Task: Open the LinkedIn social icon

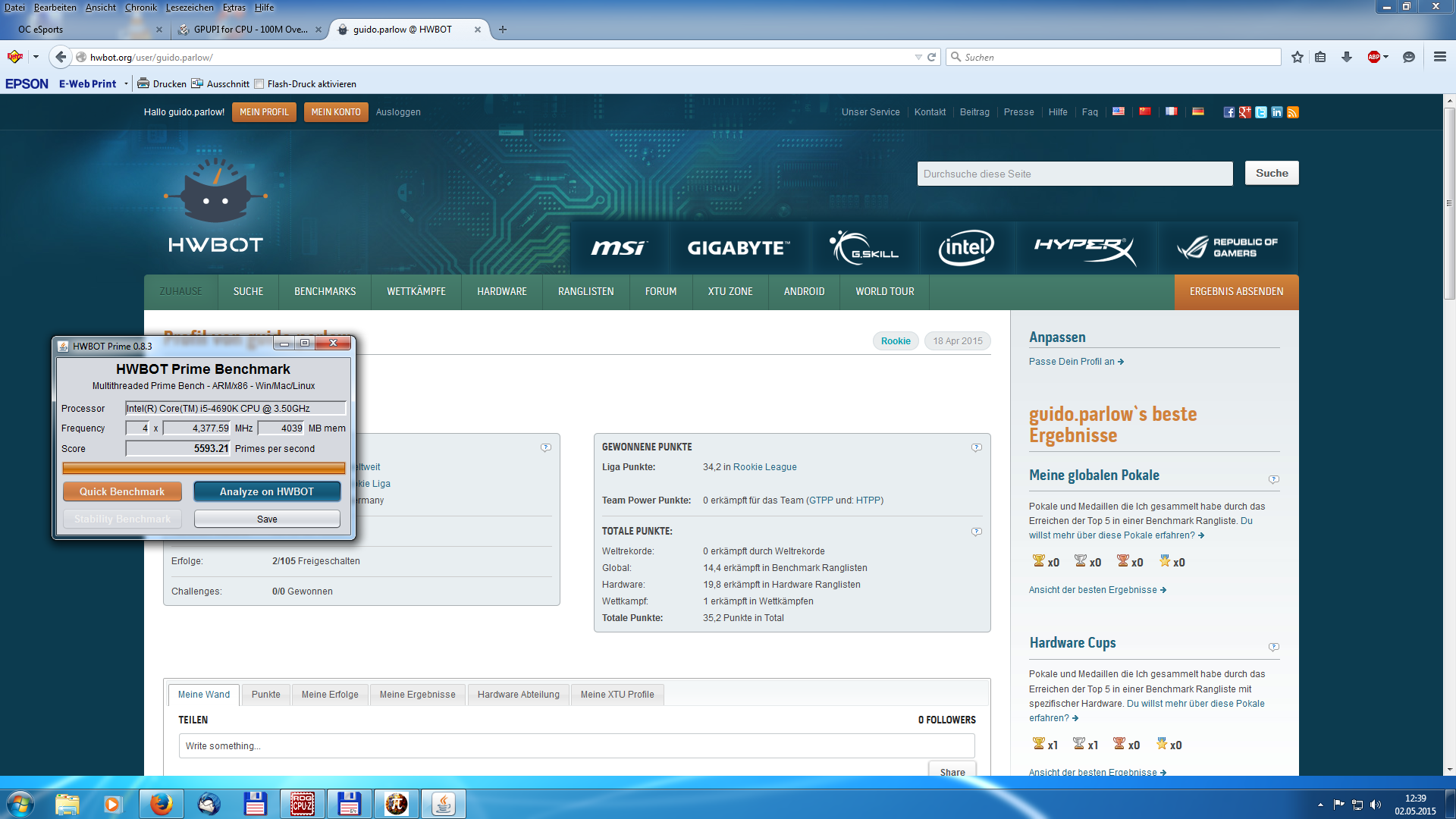Action: [x=1277, y=112]
